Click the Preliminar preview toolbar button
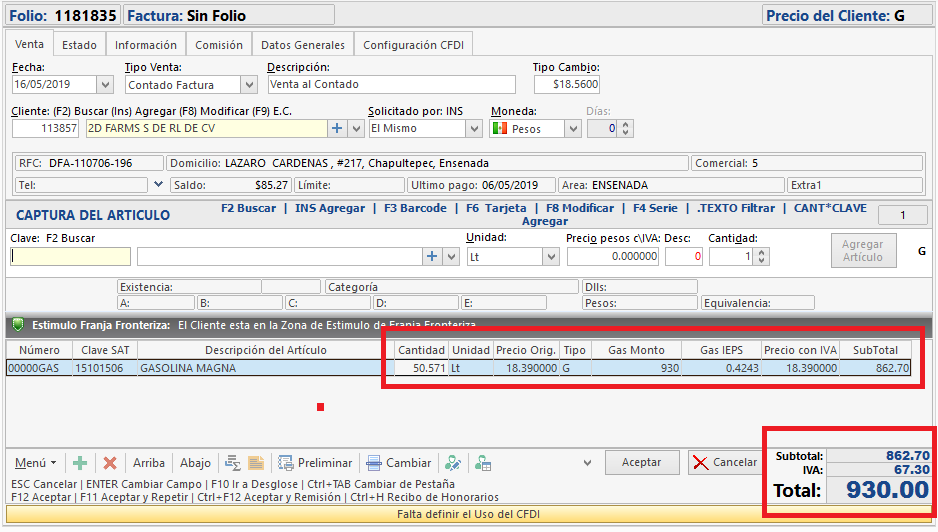 (x=314, y=463)
